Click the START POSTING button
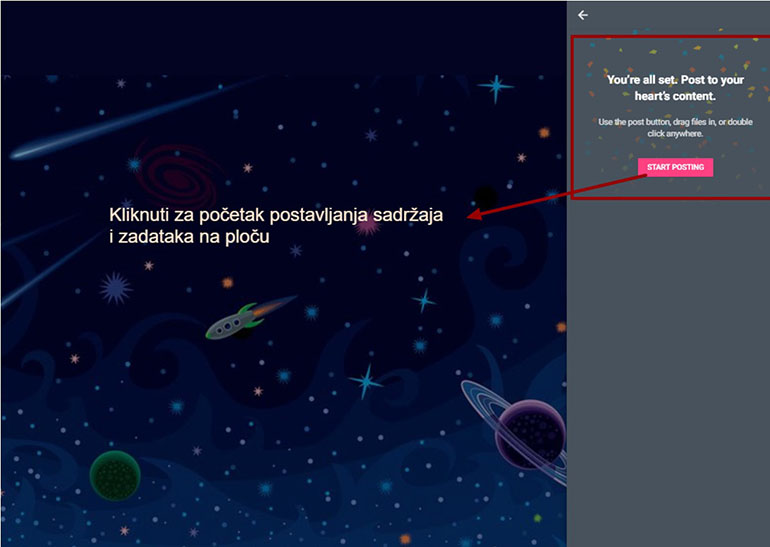Viewport: 770px width, 547px height. click(x=675, y=167)
